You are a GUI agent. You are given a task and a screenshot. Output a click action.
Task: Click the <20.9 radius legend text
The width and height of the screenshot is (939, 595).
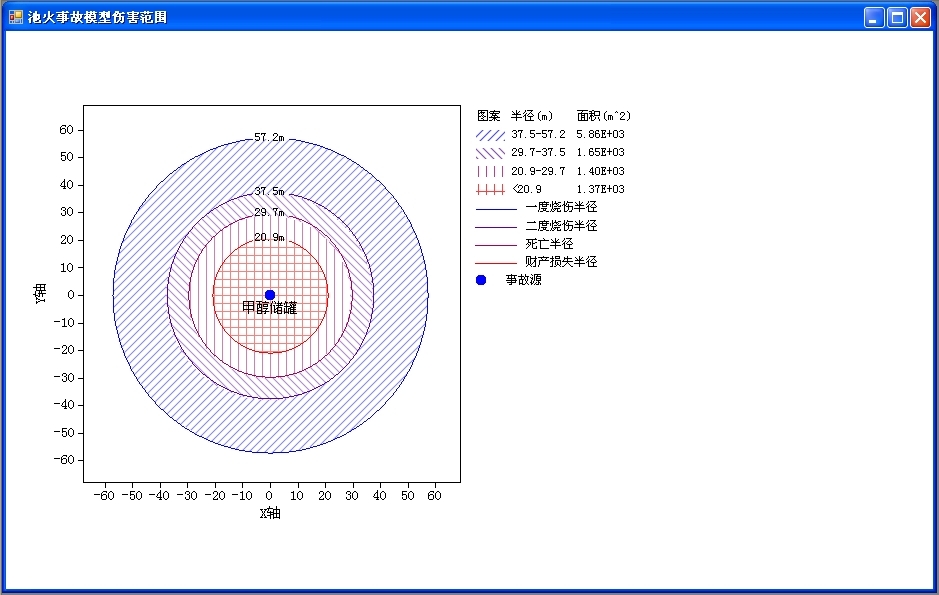(x=527, y=189)
